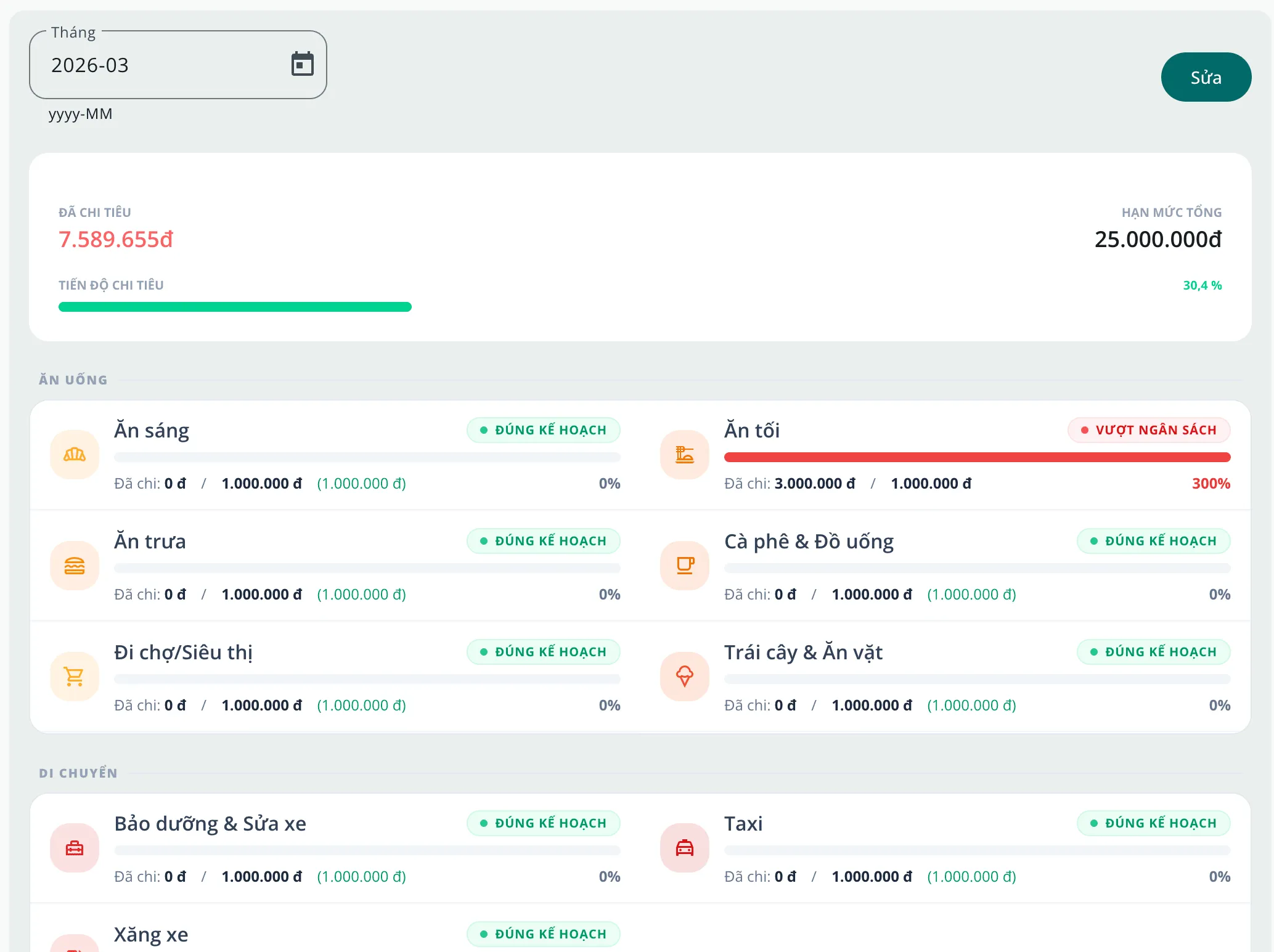Click the Ăn sáng croissant icon
The height and width of the screenshot is (952, 1274).
click(x=75, y=455)
